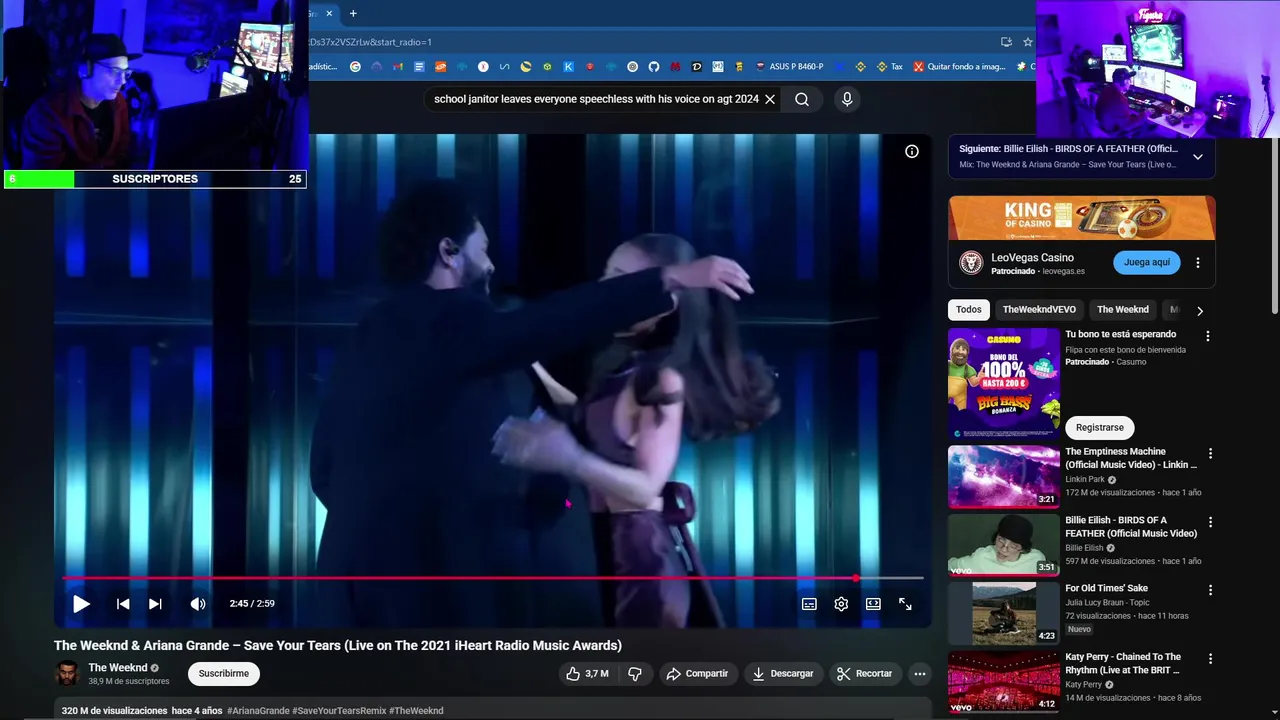Select The Weeknd filter chip
Viewport: 1280px width, 720px height.
1123,310
